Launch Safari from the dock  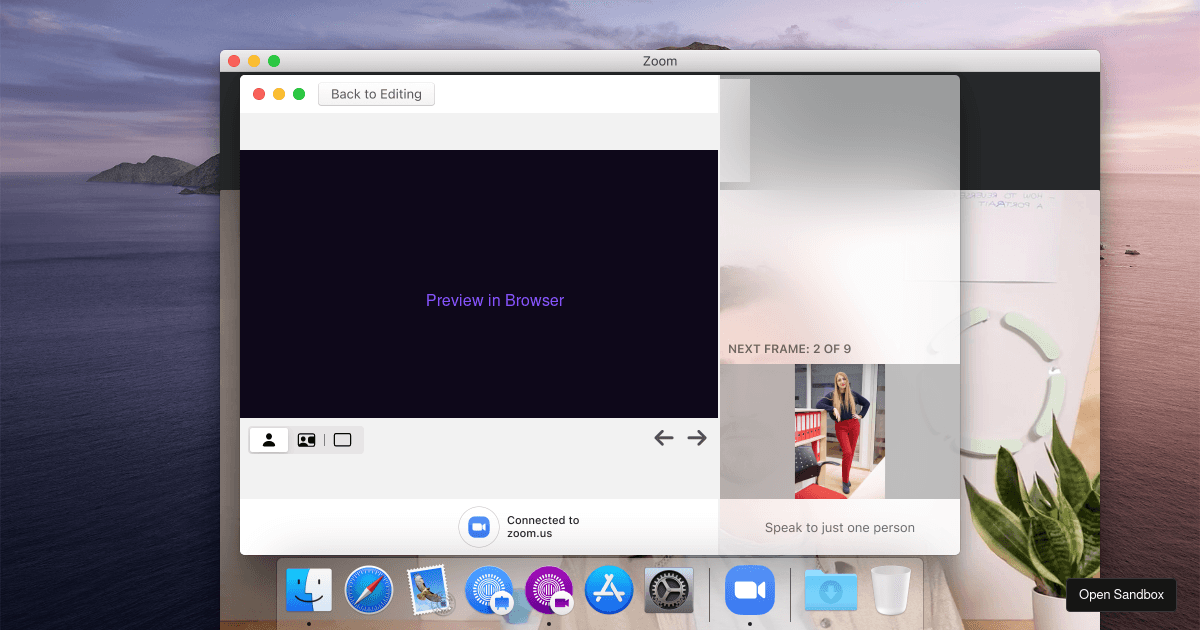[x=369, y=589]
